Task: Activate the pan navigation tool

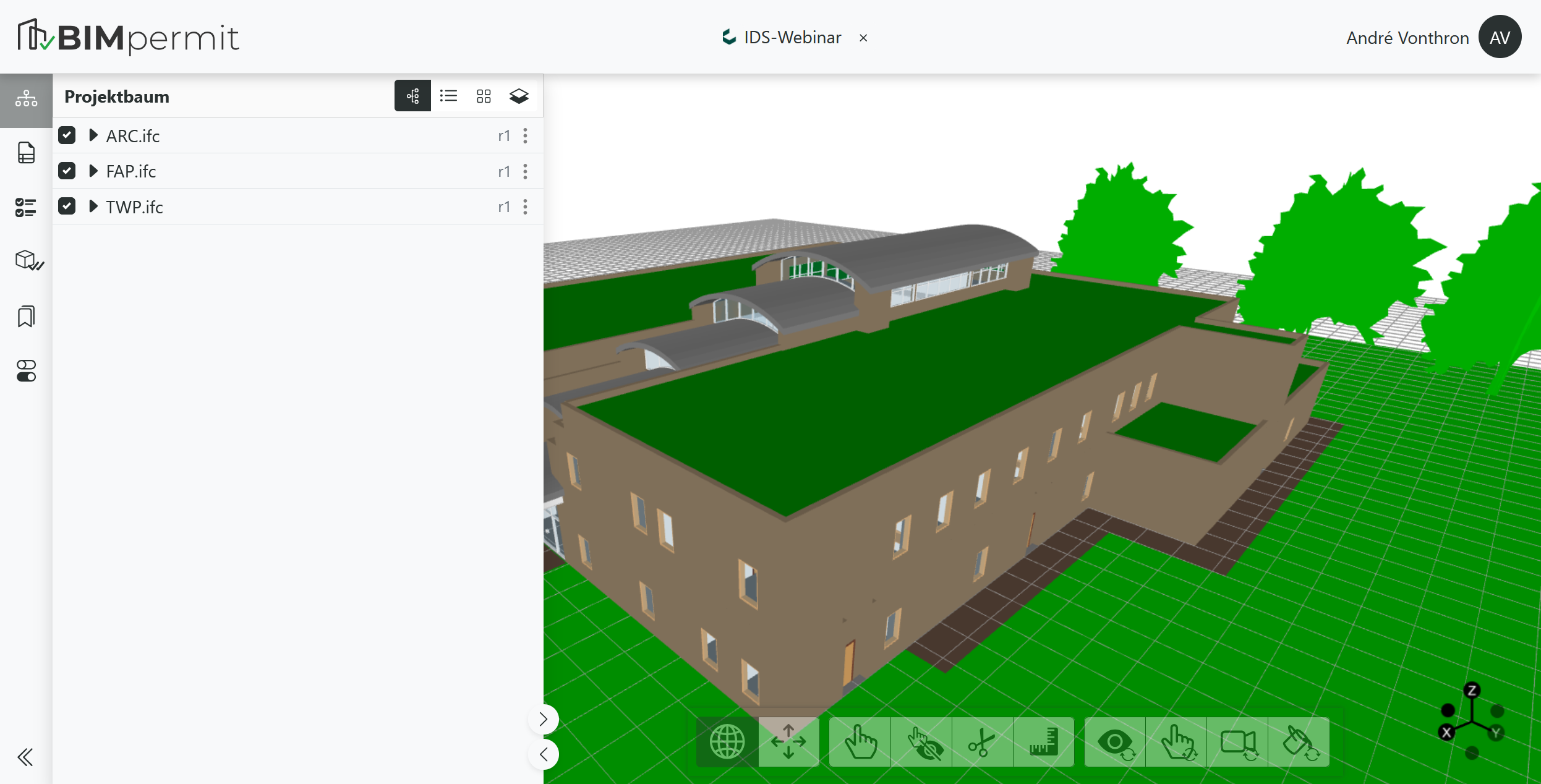Action: point(788,742)
